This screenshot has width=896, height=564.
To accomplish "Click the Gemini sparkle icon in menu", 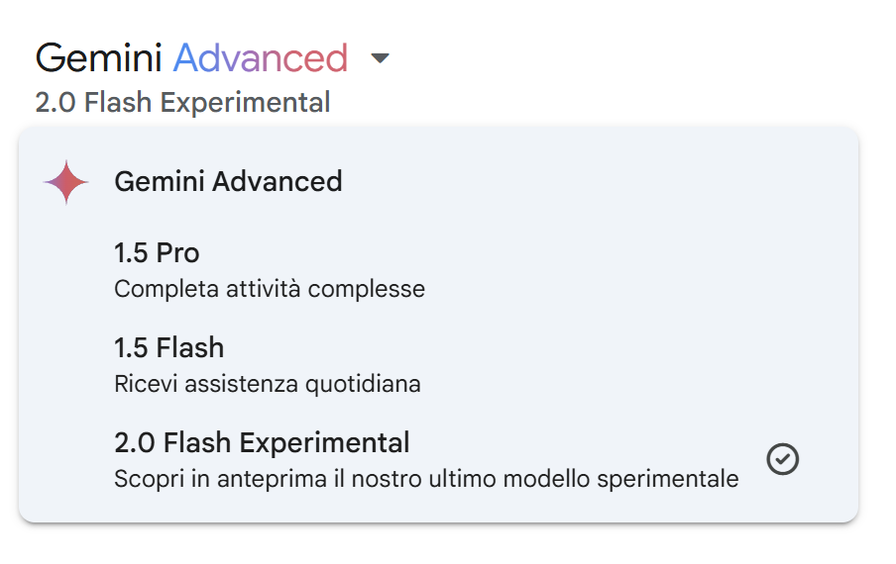I will pos(66,182).
